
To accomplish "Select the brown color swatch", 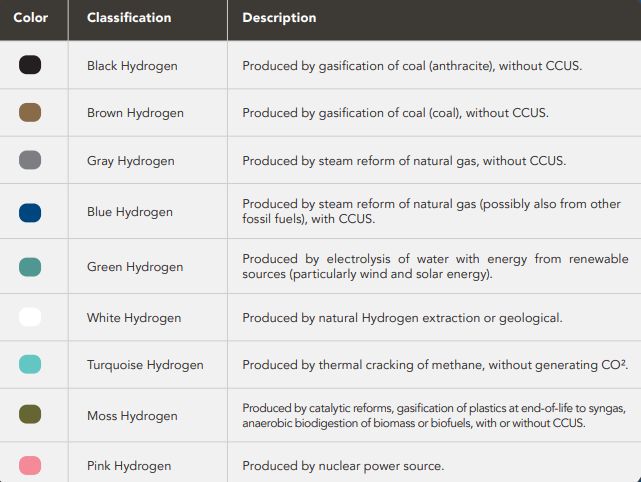I will 30,113.
